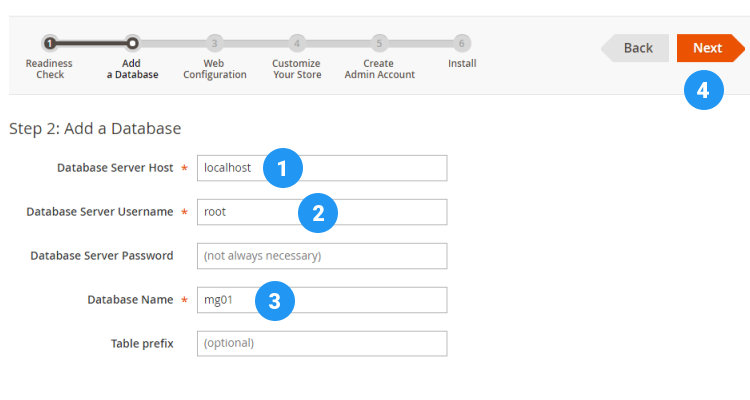750x400 pixels.
Task: Focus the Database Server Host field
Action: pyautogui.click(x=230, y=168)
